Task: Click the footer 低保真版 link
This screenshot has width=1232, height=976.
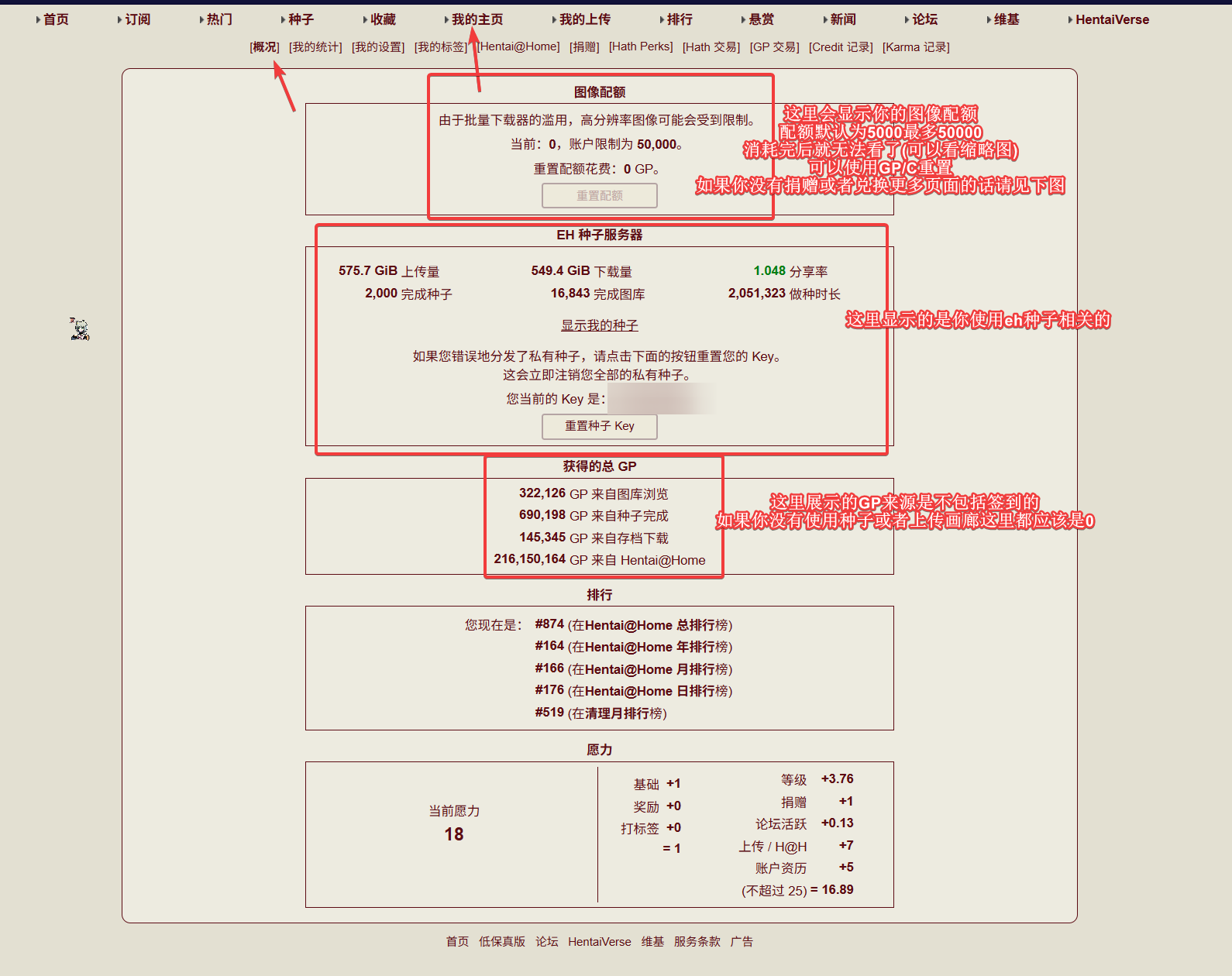Action: pos(502,942)
